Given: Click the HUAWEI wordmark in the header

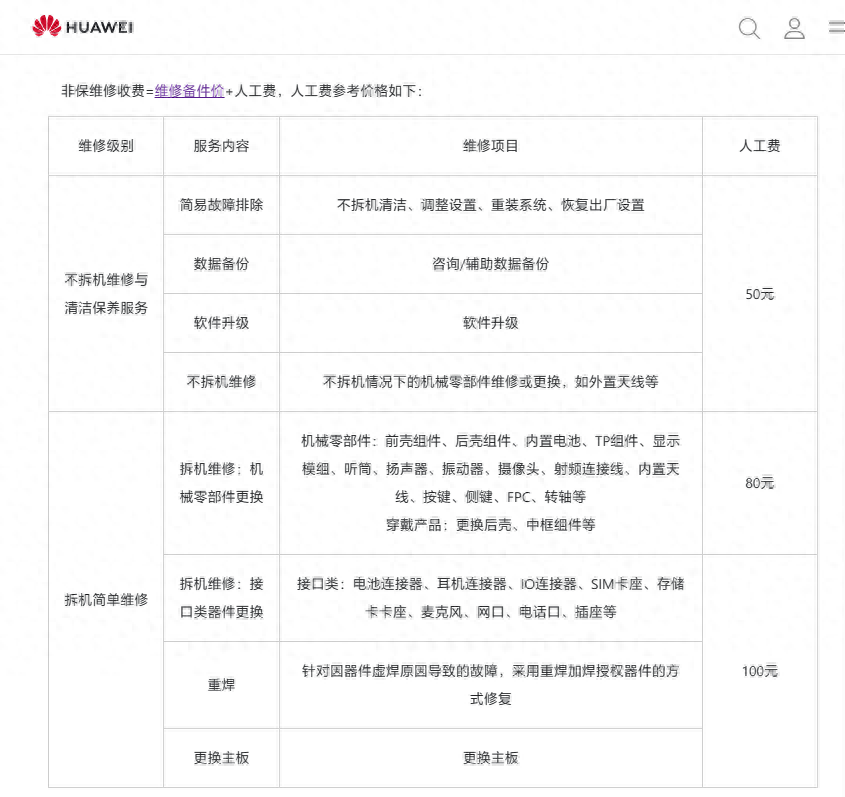Looking at the screenshot, I should [x=100, y=27].
